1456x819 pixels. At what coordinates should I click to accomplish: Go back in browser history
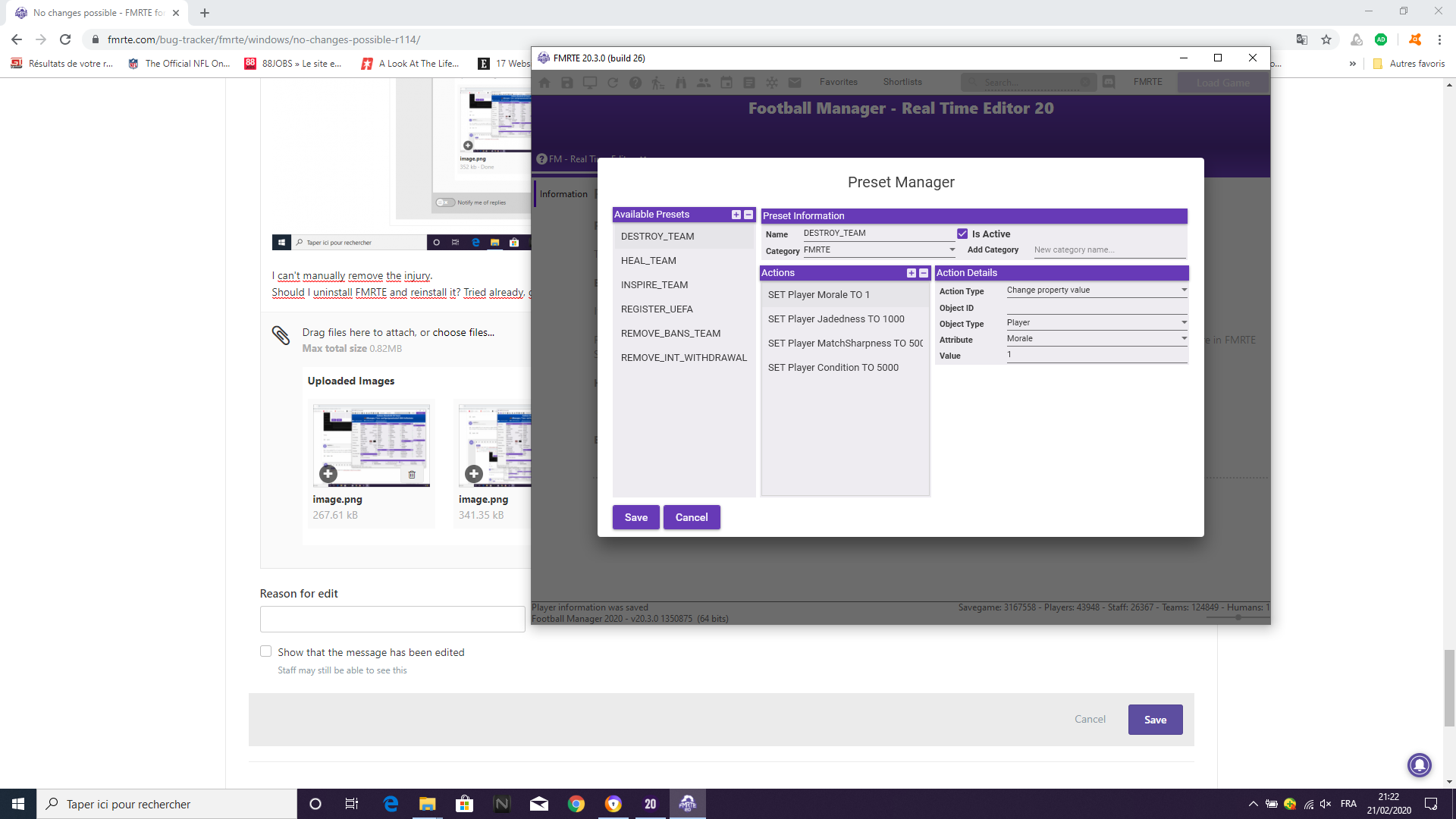tap(17, 39)
